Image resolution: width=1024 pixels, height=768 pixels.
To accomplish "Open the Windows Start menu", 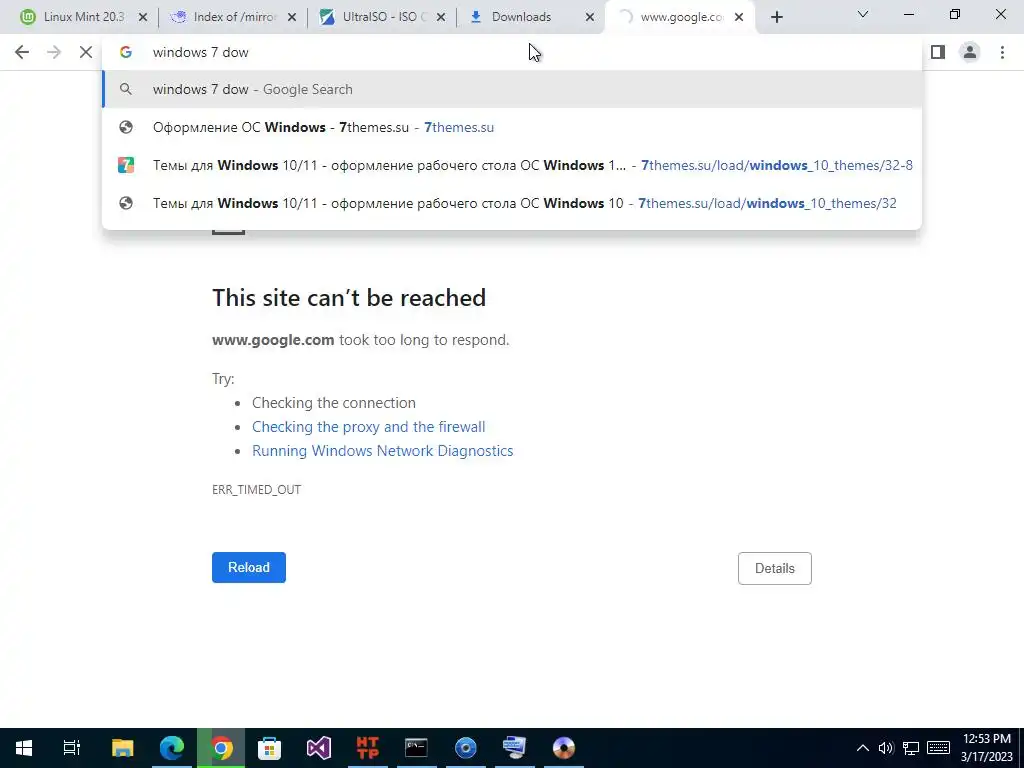I will (24, 748).
